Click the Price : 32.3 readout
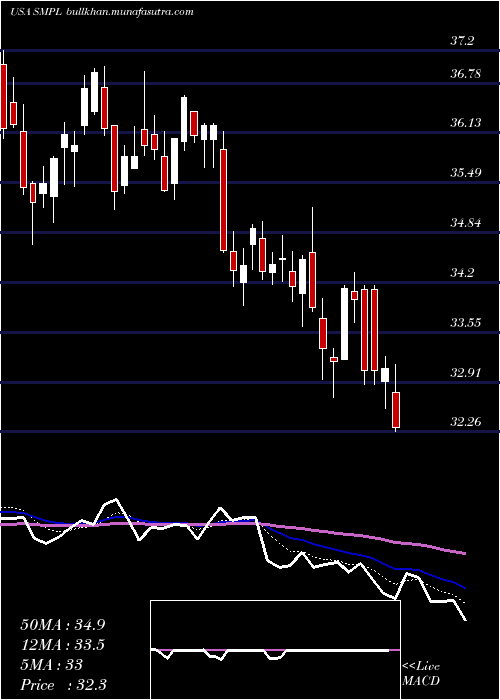Image resolution: width=500 pixels, height=700 pixels. point(63,685)
